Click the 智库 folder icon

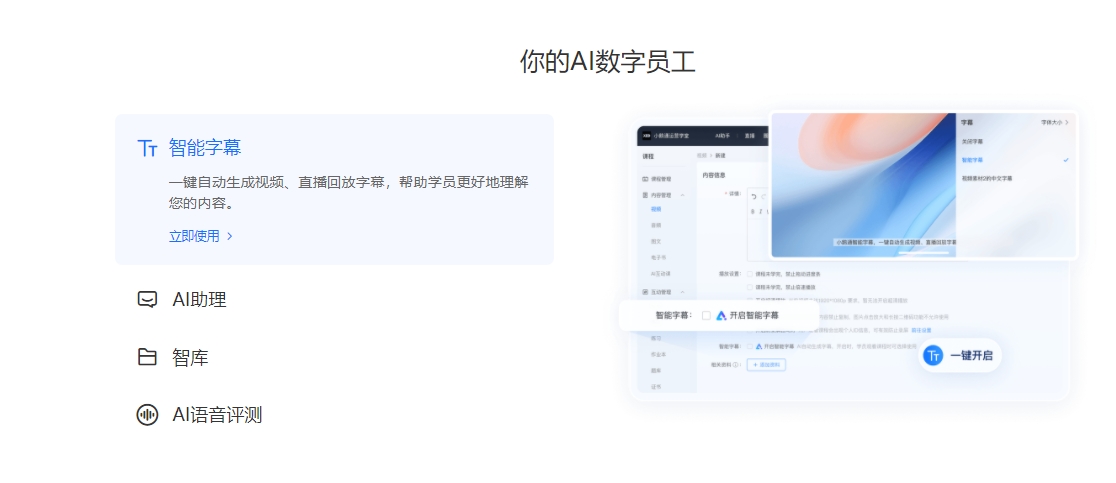[x=147, y=357]
